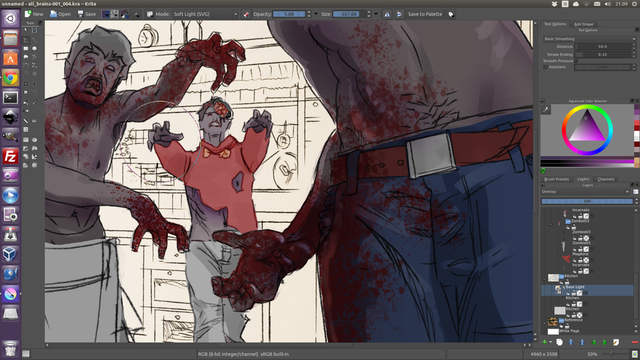Open layer properties at the Layers panel bottom
640x360 pixels.
coord(616,342)
